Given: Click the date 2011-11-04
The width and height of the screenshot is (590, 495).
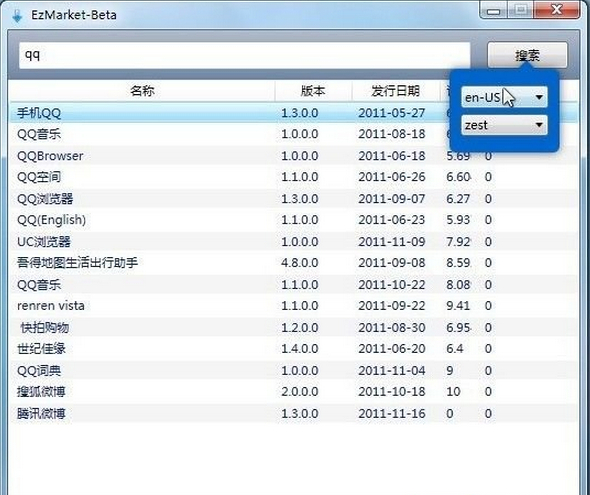Looking at the screenshot, I should click(392, 371).
